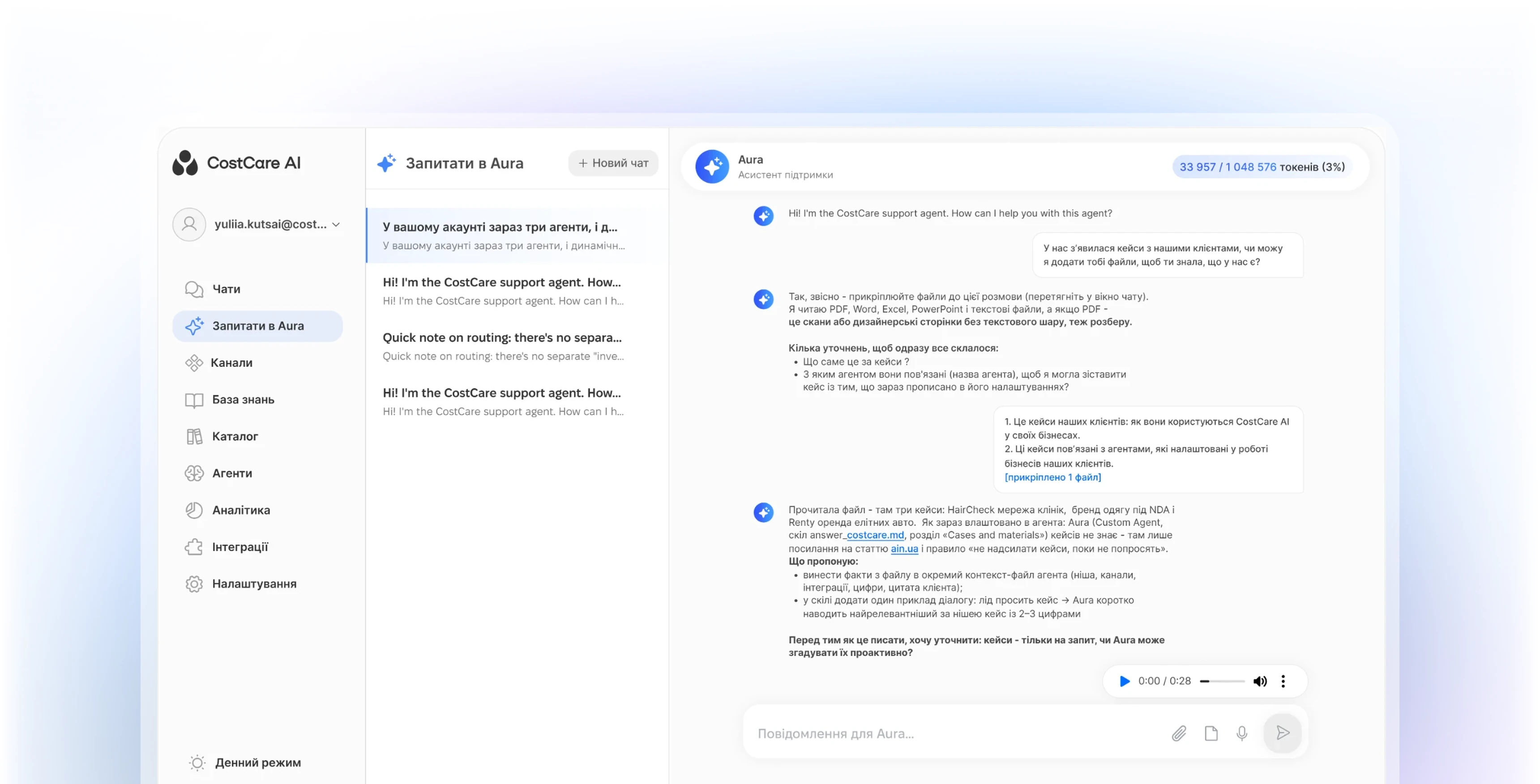1540x784 pixels.
Task: Click the Аналітика pie chart icon
Action: pyautogui.click(x=194, y=510)
